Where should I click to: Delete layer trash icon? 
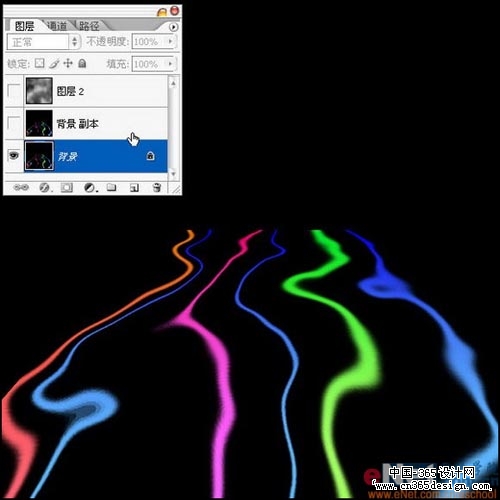point(157,188)
